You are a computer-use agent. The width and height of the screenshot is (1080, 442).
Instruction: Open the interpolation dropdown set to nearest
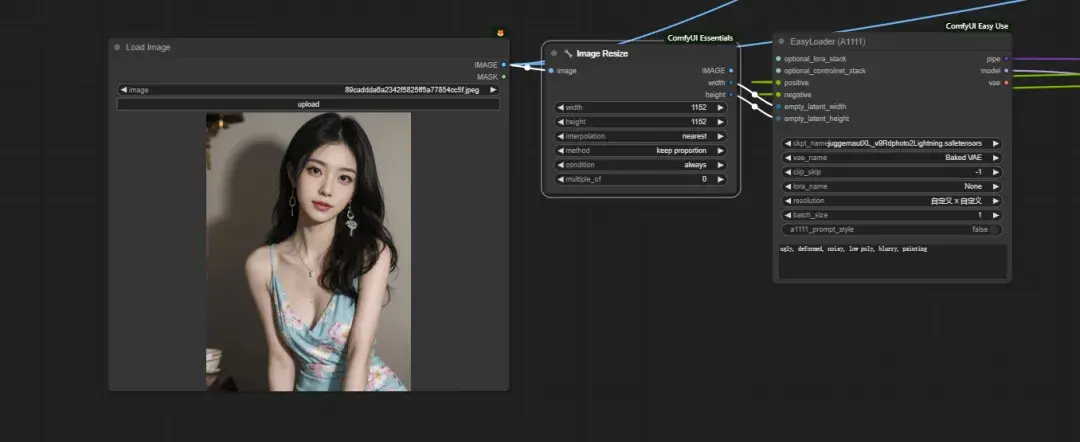641,136
